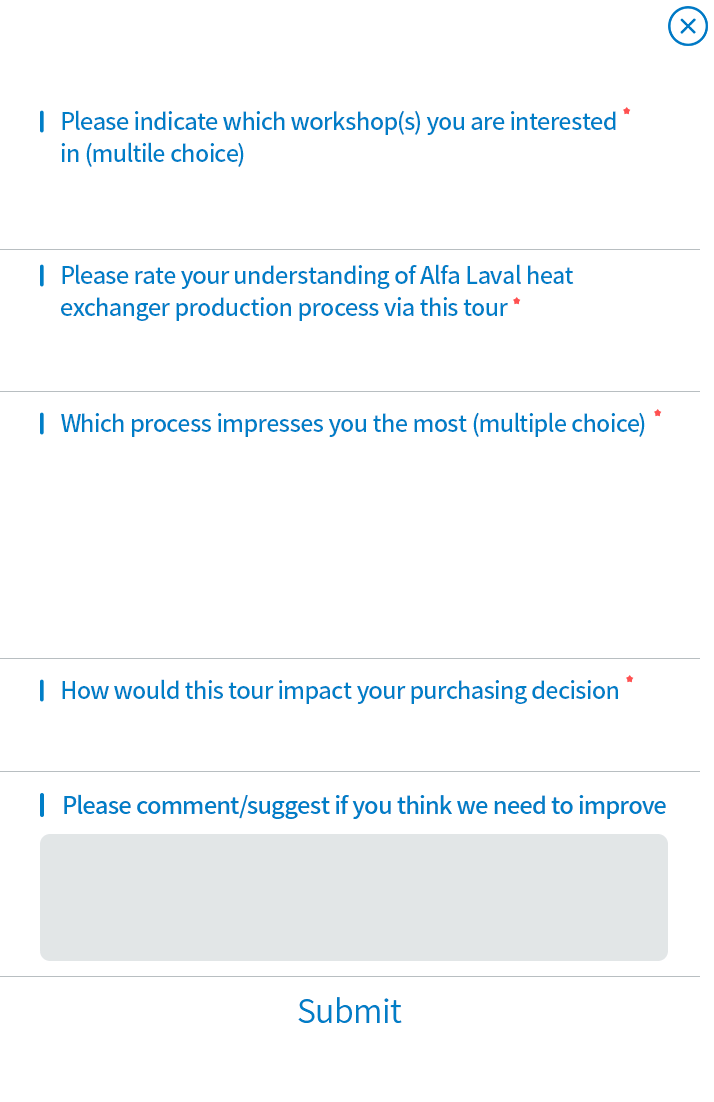The image size is (714, 1102).
Task: Click the blue marker bar before 'Please comment/suggest'
Action: (42, 806)
